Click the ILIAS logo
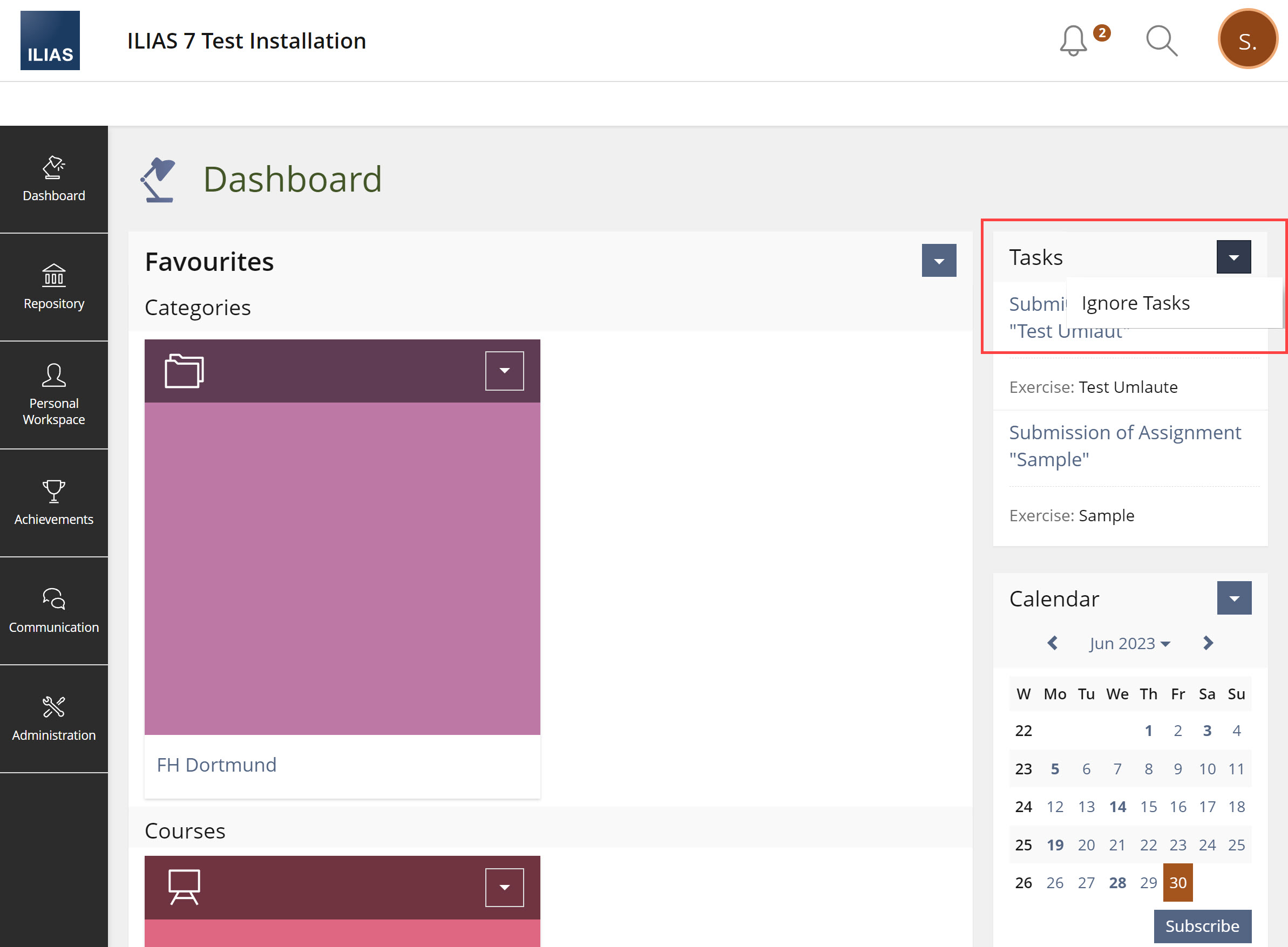 click(50, 40)
